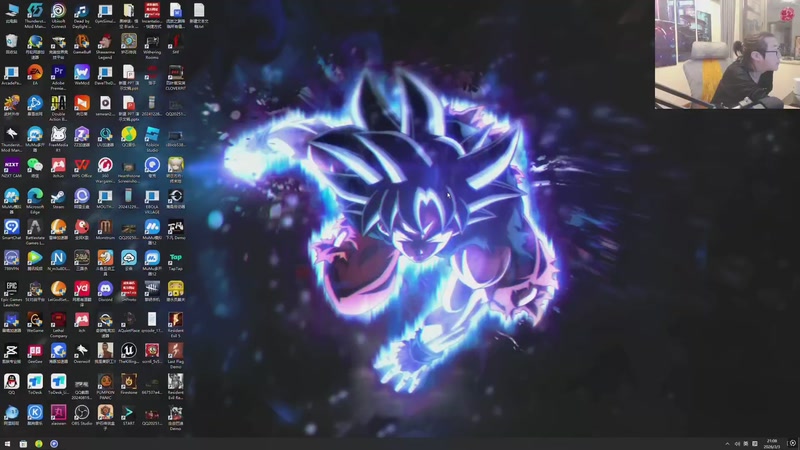Launch the Epic Games Launcher shortcut

11,294
